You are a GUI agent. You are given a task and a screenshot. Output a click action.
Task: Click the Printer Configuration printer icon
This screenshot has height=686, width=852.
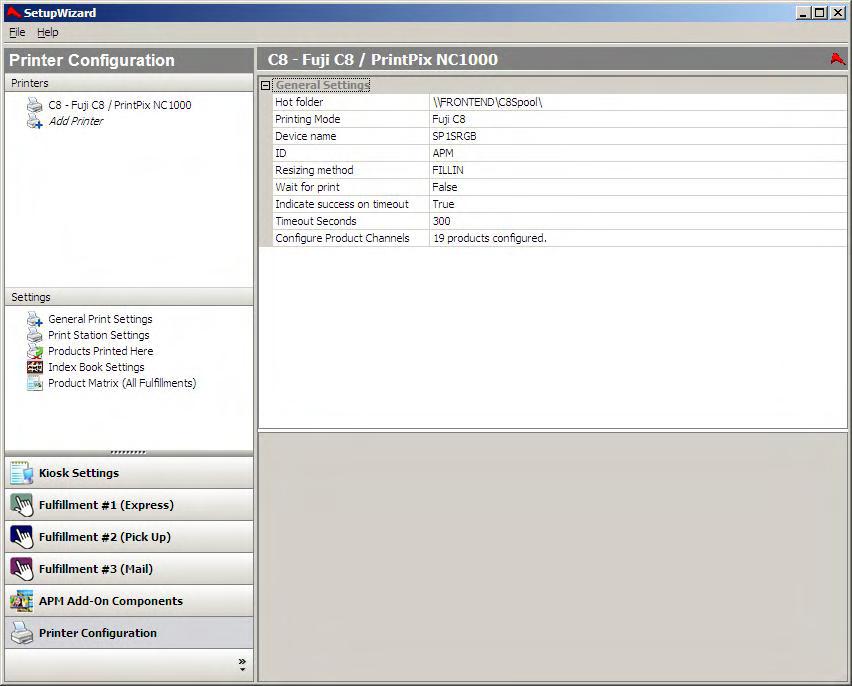[x=22, y=633]
